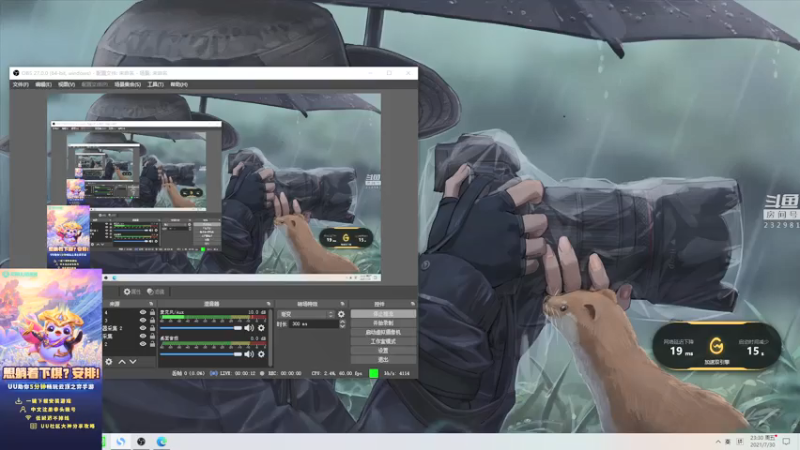
Task: Open 帮助(H) menu in OBS
Action: [x=179, y=84]
